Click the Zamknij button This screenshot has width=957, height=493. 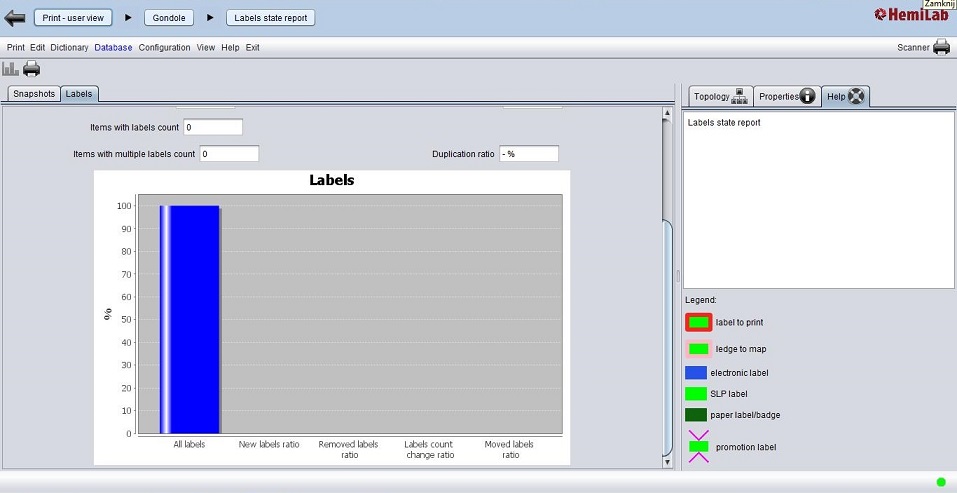point(939,4)
